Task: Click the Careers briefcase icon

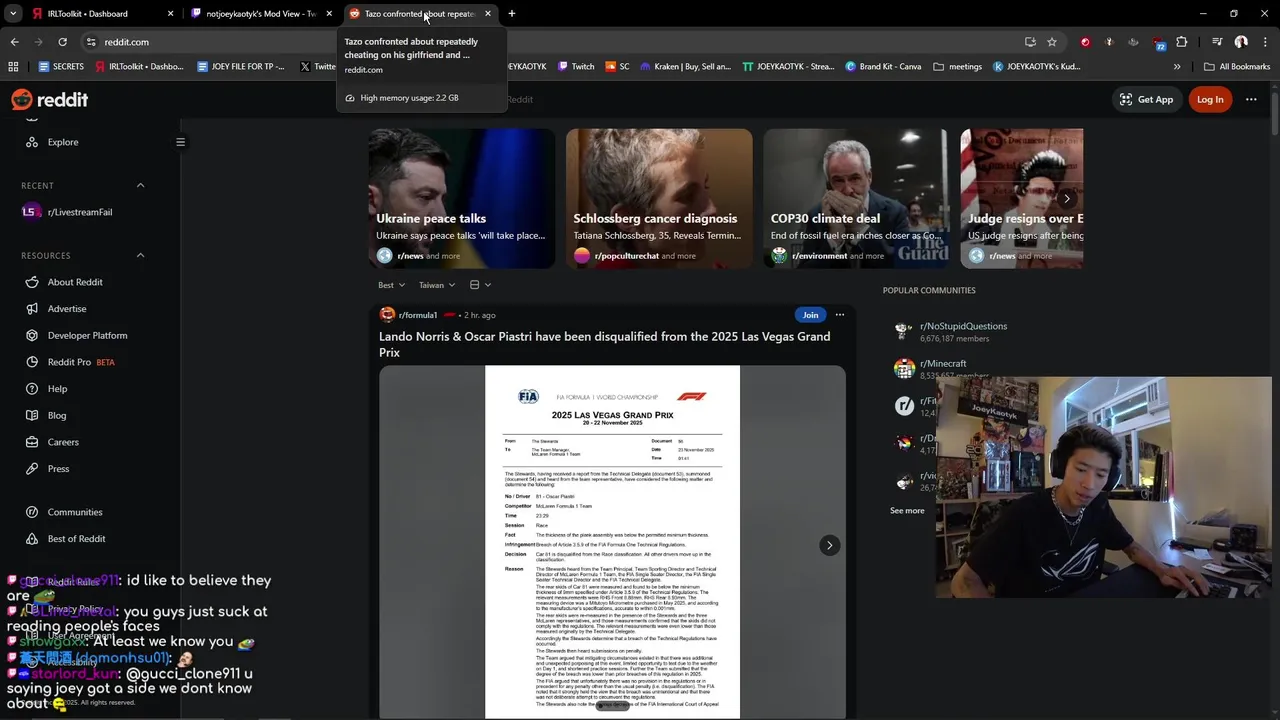Action: pyautogui.click(x=32, y=442)
